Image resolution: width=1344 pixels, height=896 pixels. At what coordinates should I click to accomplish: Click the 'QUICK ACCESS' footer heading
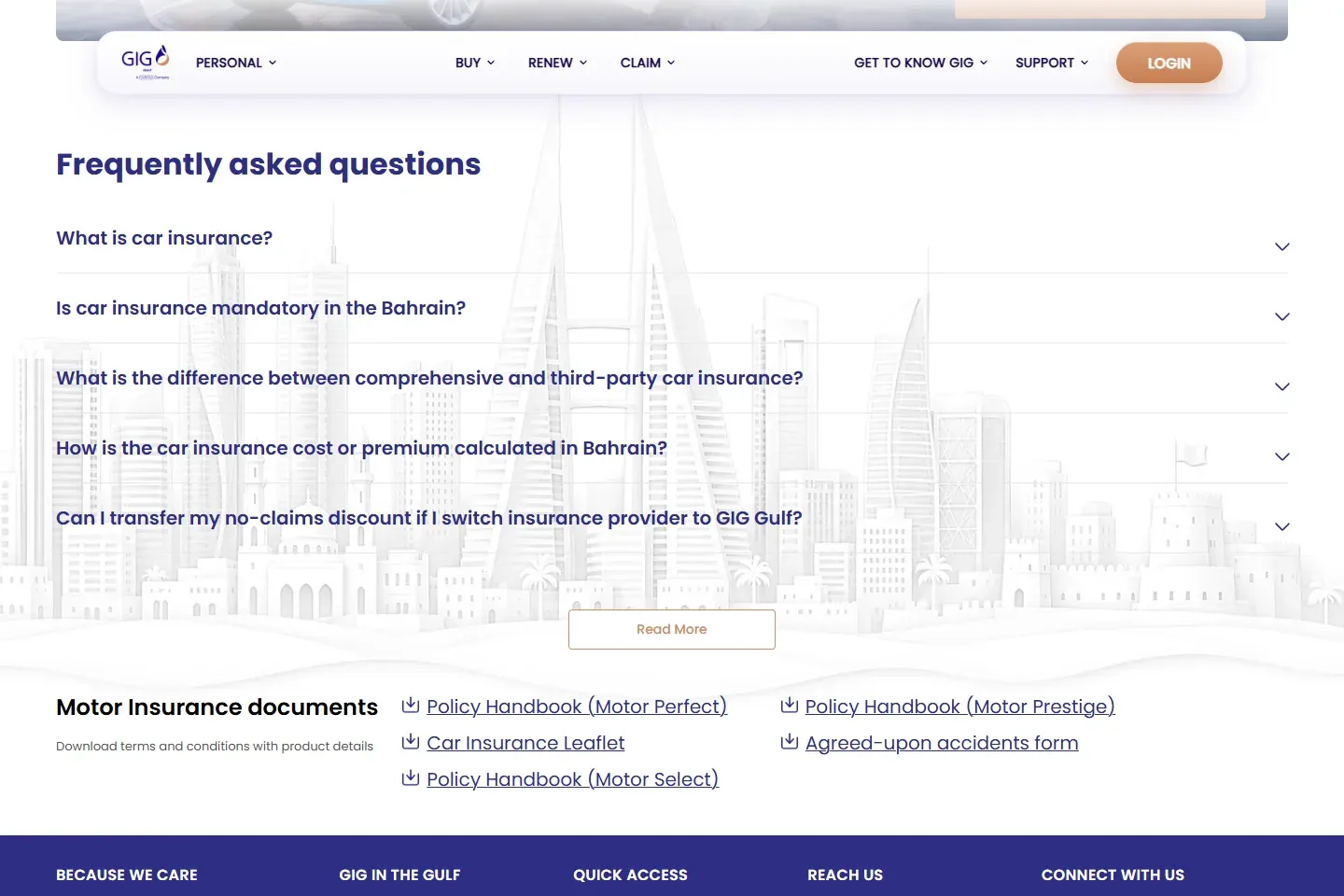(630, 875)
